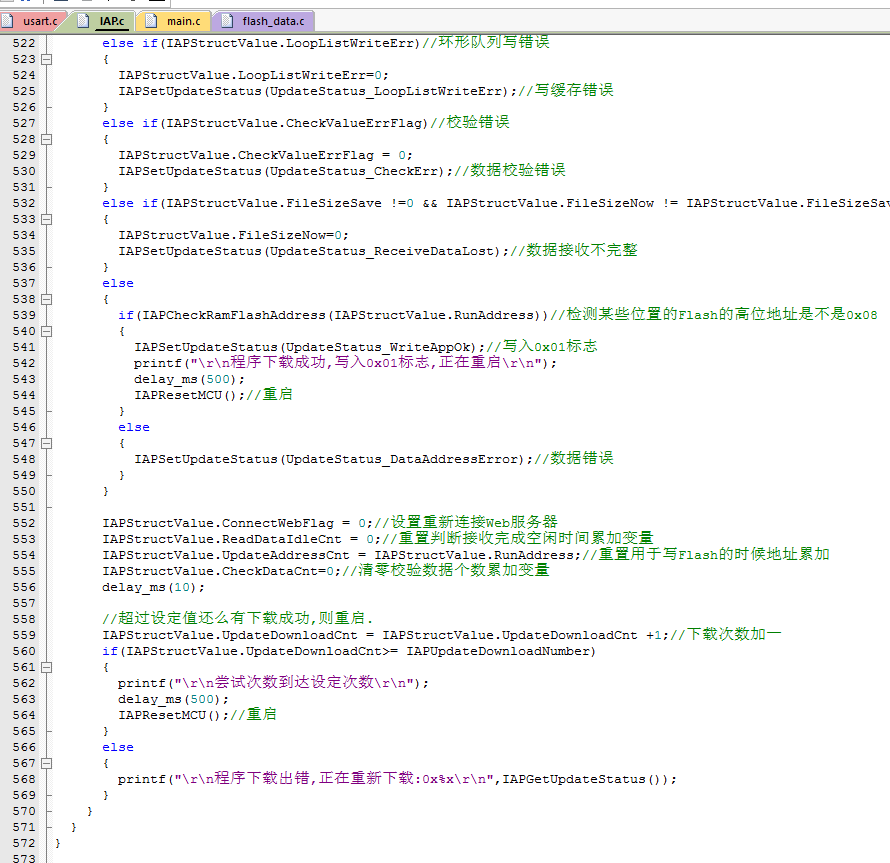This screenshot has width=890, height=863.
Task: Click line number 552 in the gutter
Action: pyautogui.click(x=24, y=523)
